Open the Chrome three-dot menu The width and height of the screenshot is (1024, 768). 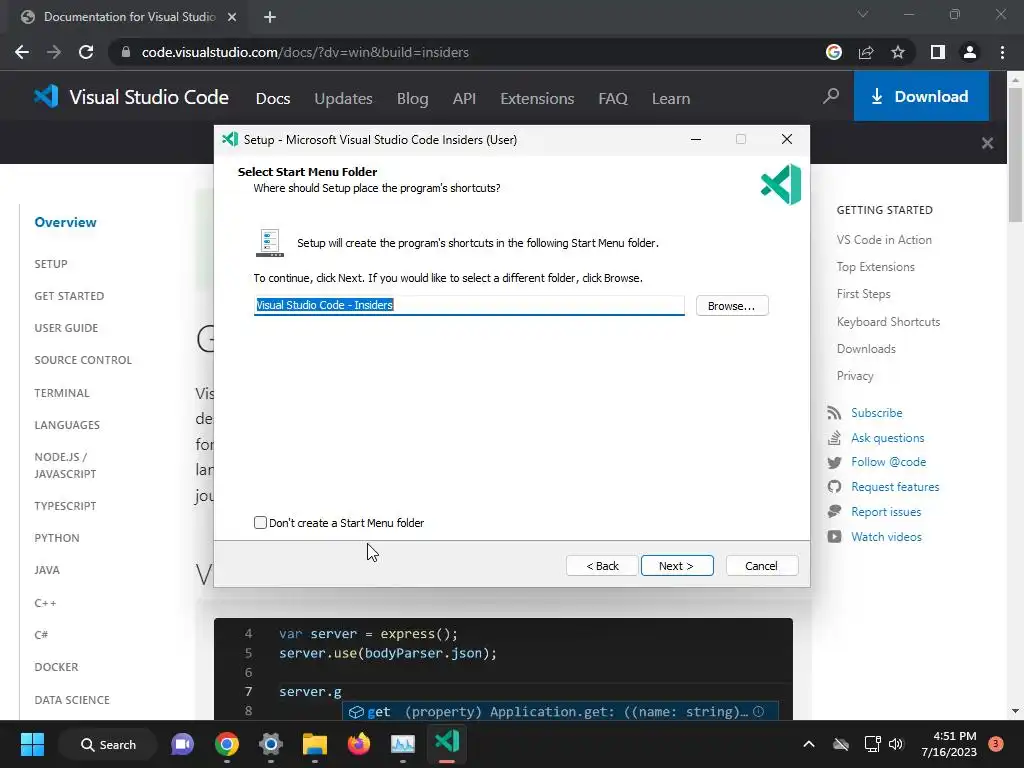(1002, 52)
